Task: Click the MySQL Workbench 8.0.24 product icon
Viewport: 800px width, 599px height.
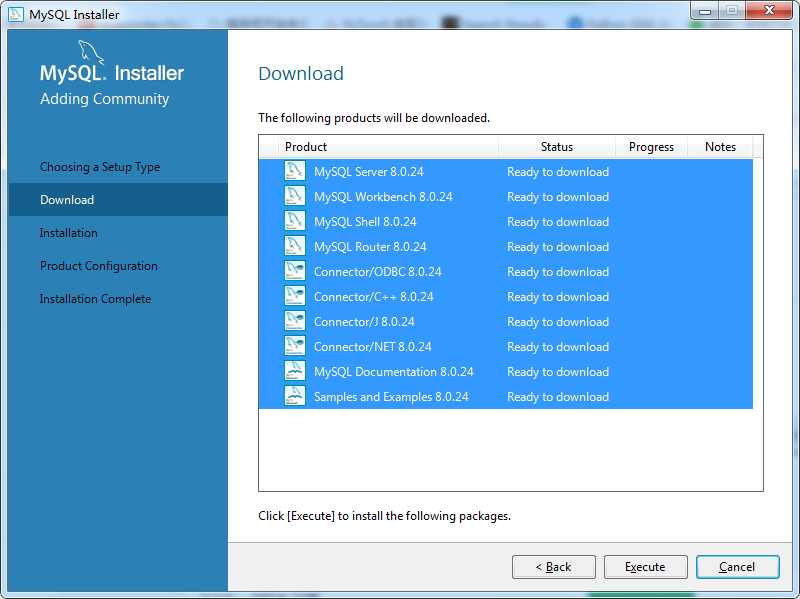Action: [x=294, y=196]
